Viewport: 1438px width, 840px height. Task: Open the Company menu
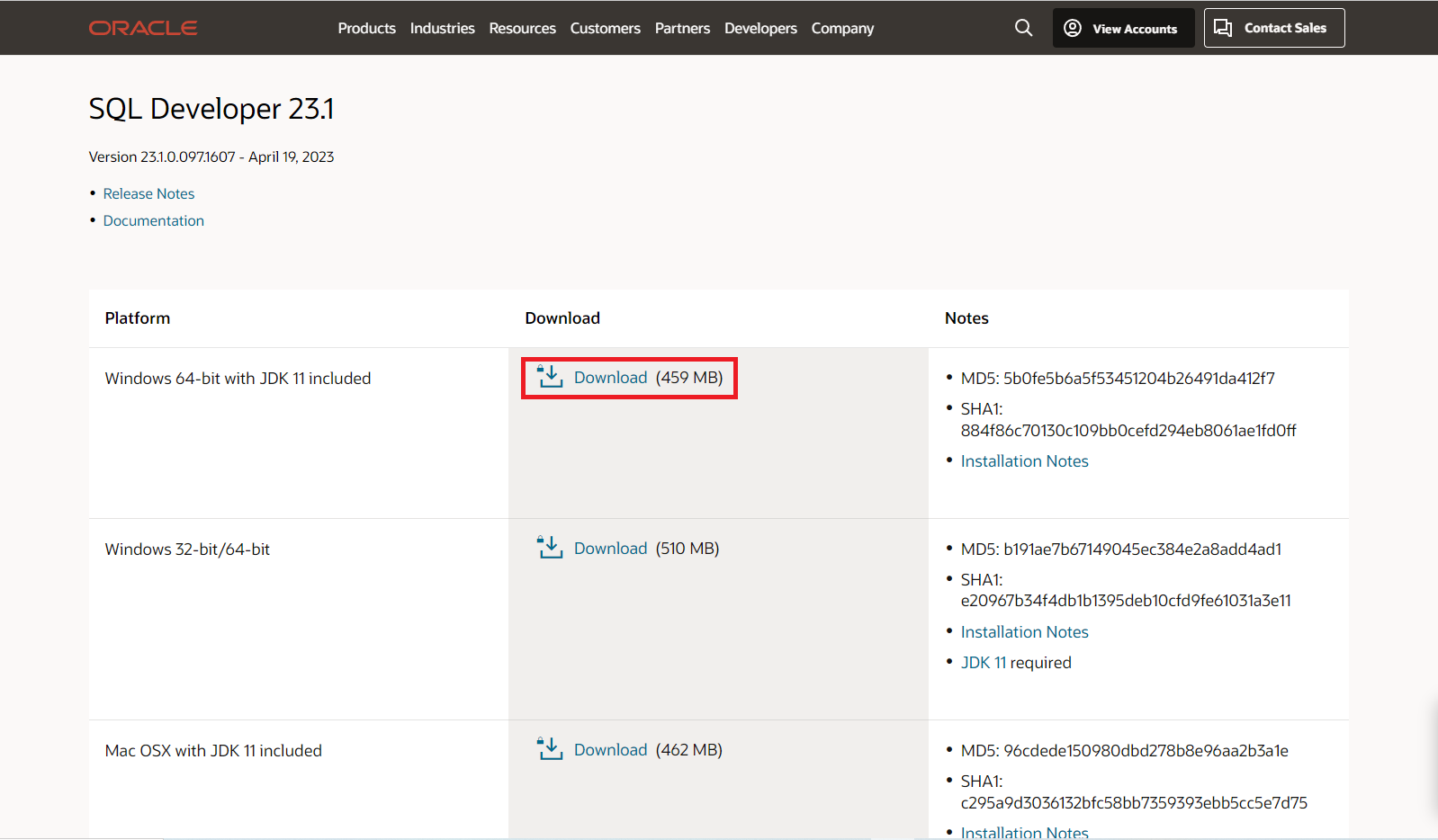pyautogui.click(x=842, y=28)
